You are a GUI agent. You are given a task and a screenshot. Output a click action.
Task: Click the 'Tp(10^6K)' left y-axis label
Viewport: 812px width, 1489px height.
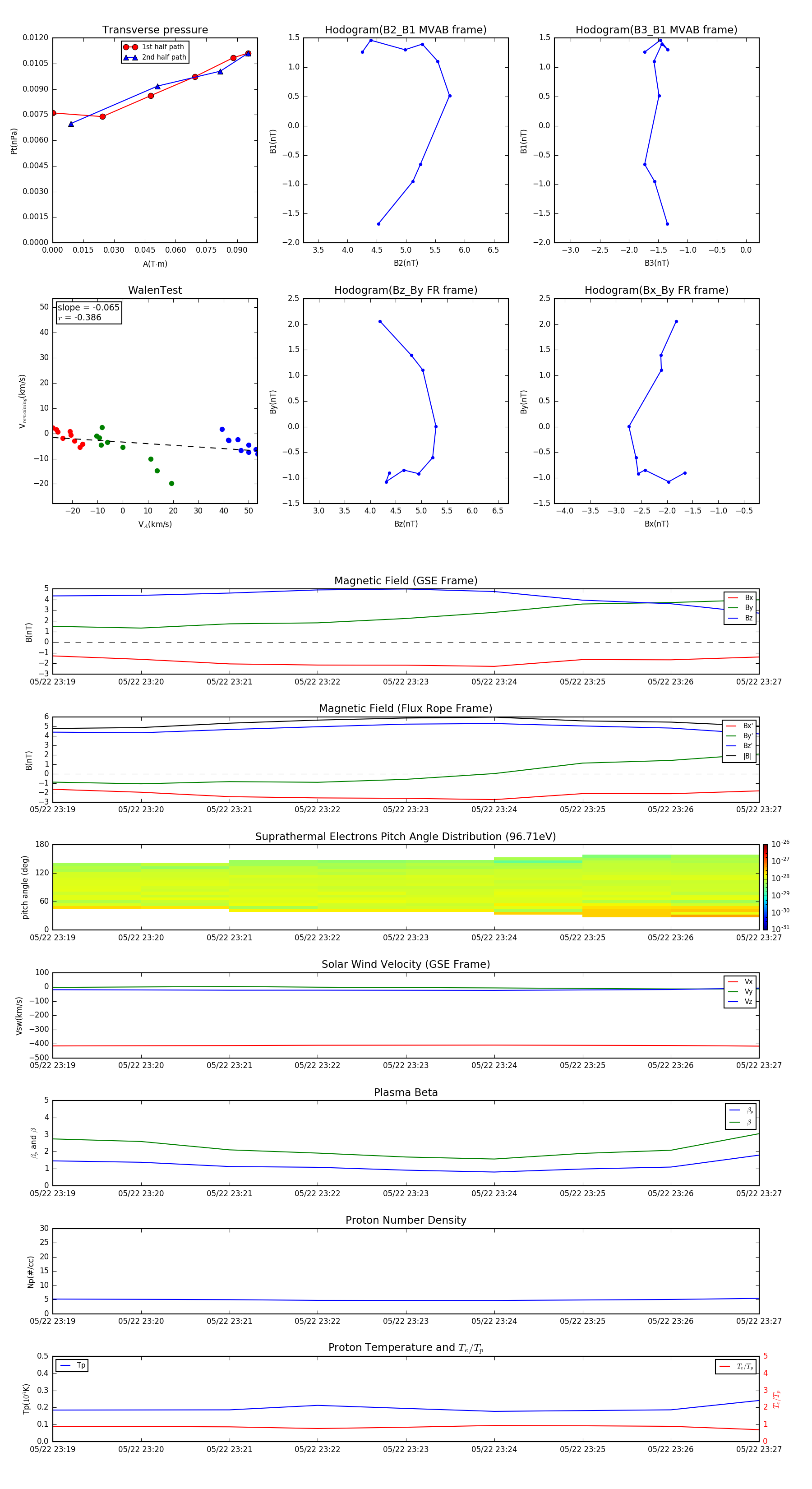26,1399
